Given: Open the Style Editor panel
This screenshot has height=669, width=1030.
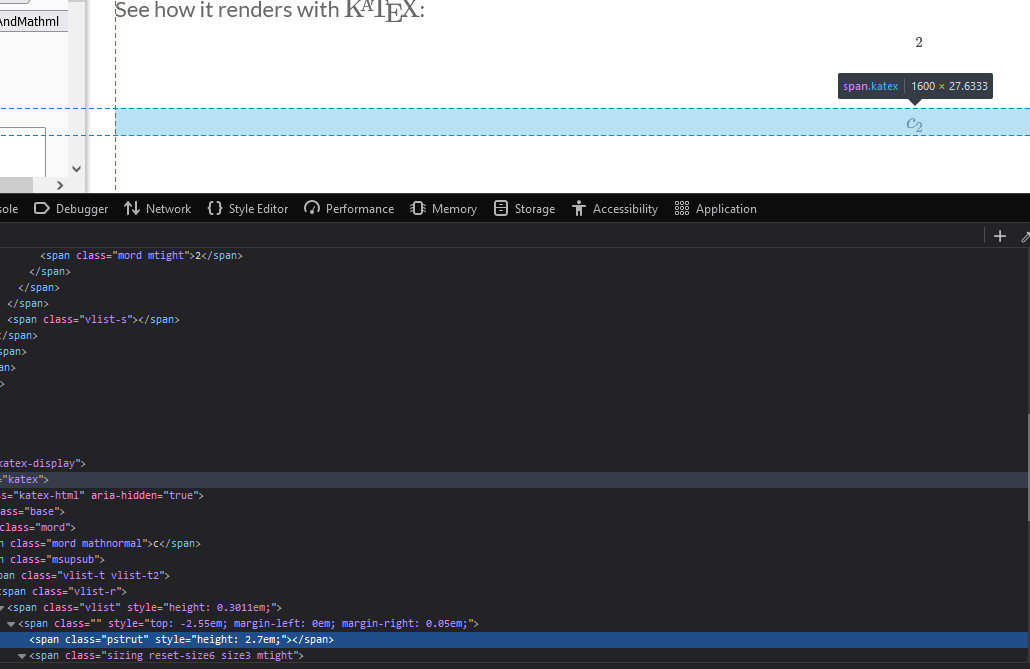Looking at the screenshot, I should 247,208.
